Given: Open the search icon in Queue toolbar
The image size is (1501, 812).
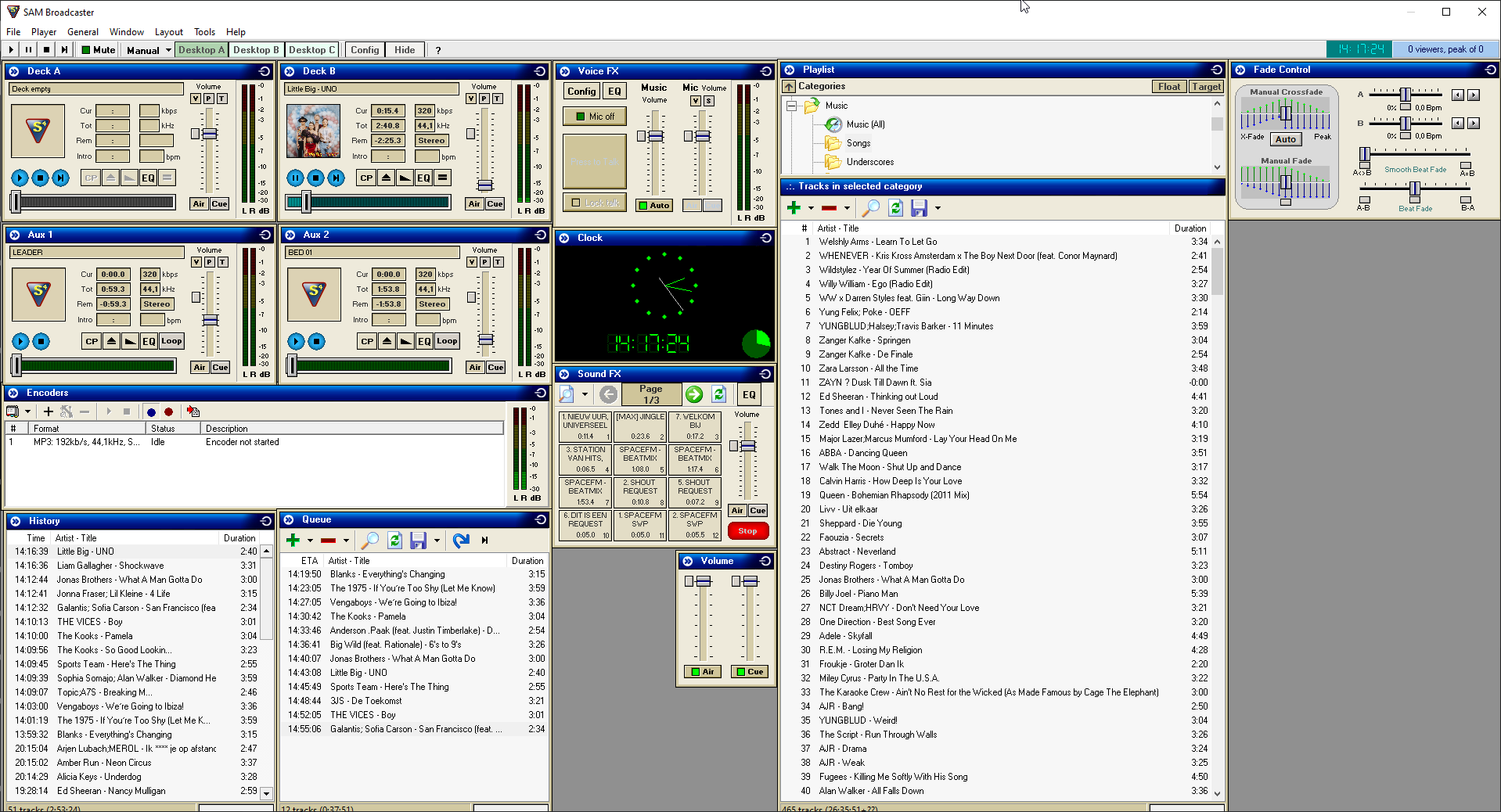Looking at the screenshot, I should click(x=370, y=540).
